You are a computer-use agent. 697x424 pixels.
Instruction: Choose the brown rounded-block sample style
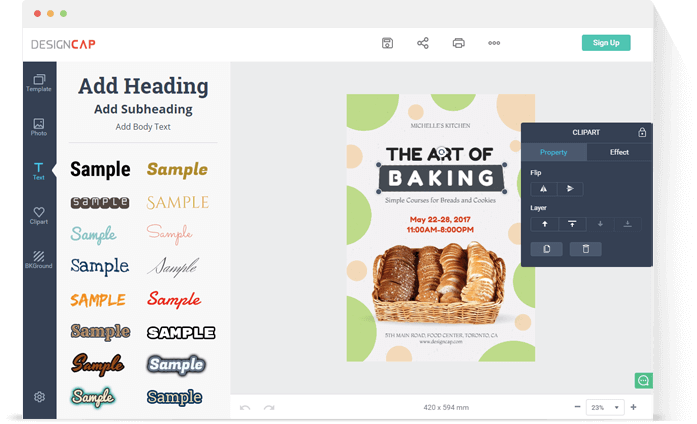(100, 203)
